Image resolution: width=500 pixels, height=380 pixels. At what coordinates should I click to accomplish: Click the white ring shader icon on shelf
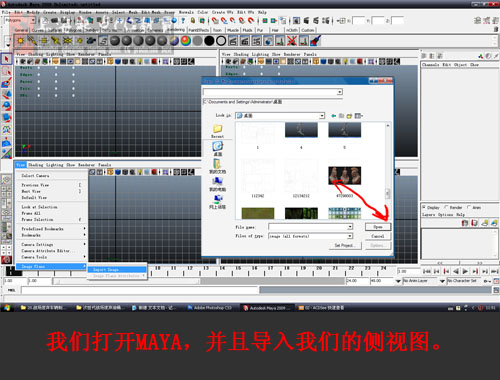click(221, 41)
